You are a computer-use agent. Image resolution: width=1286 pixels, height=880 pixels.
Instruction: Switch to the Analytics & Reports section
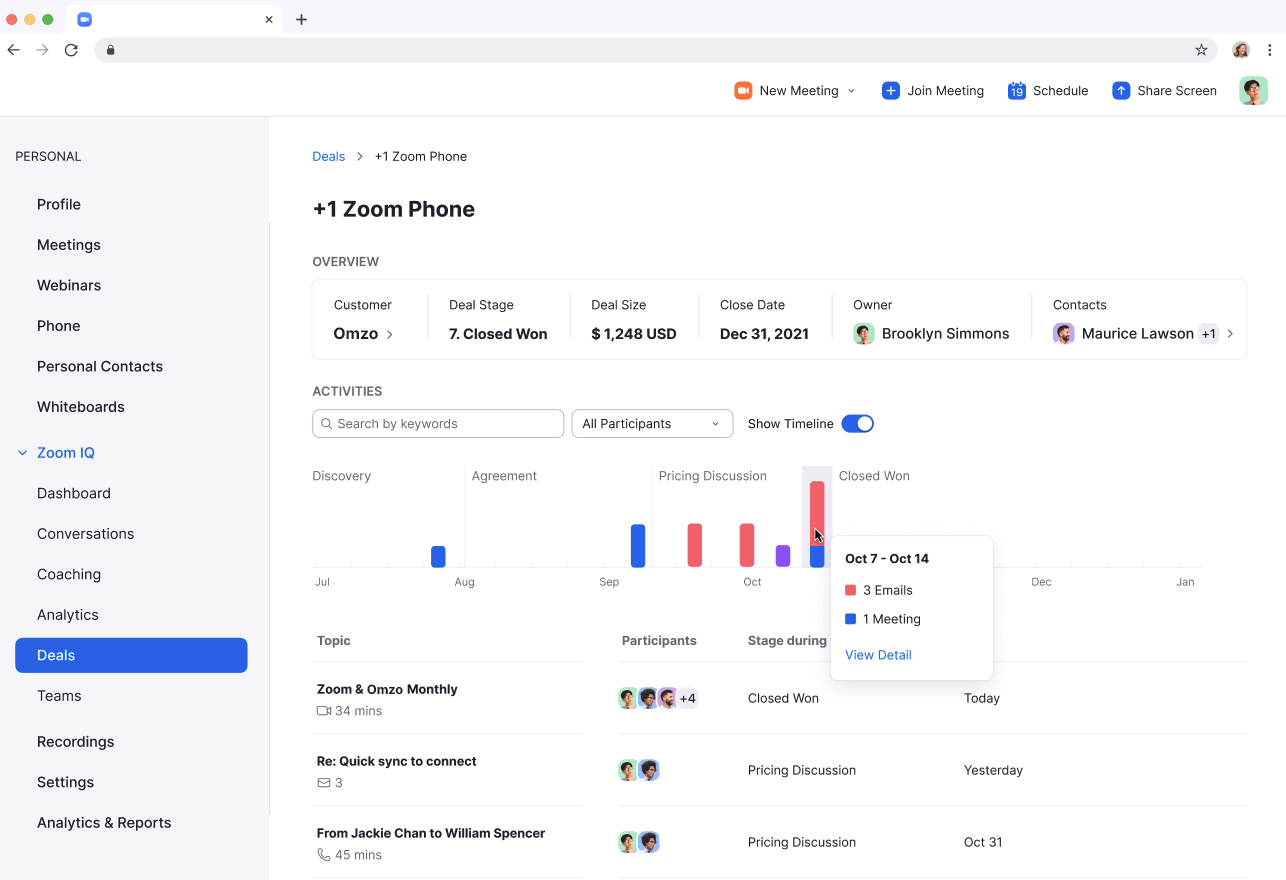[104, 822]
